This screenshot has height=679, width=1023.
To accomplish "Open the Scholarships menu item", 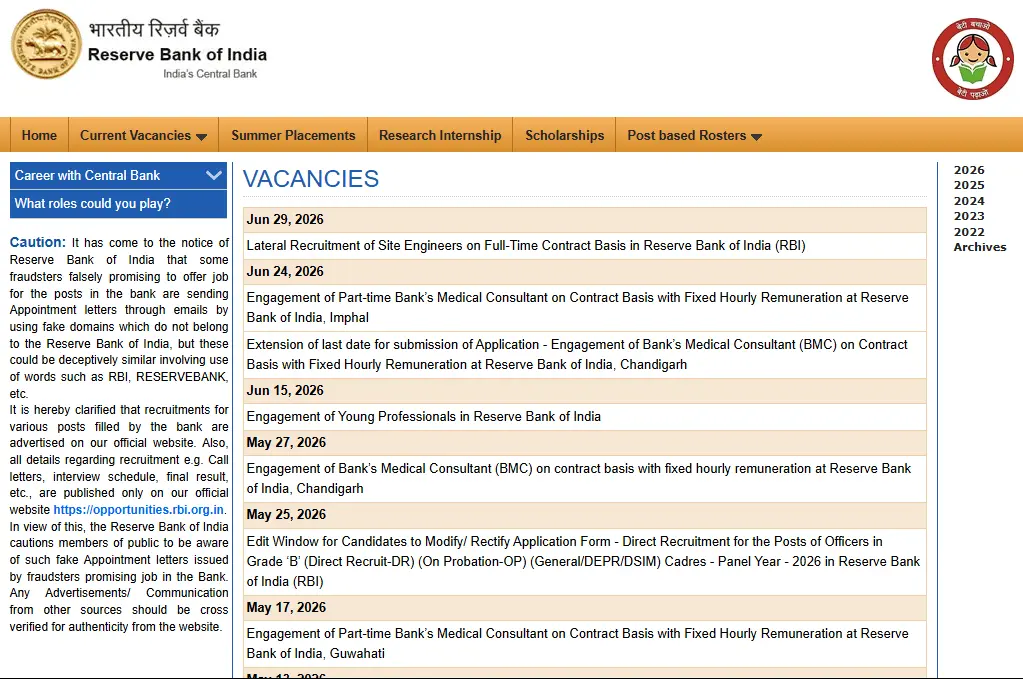I will click(564, 135).
